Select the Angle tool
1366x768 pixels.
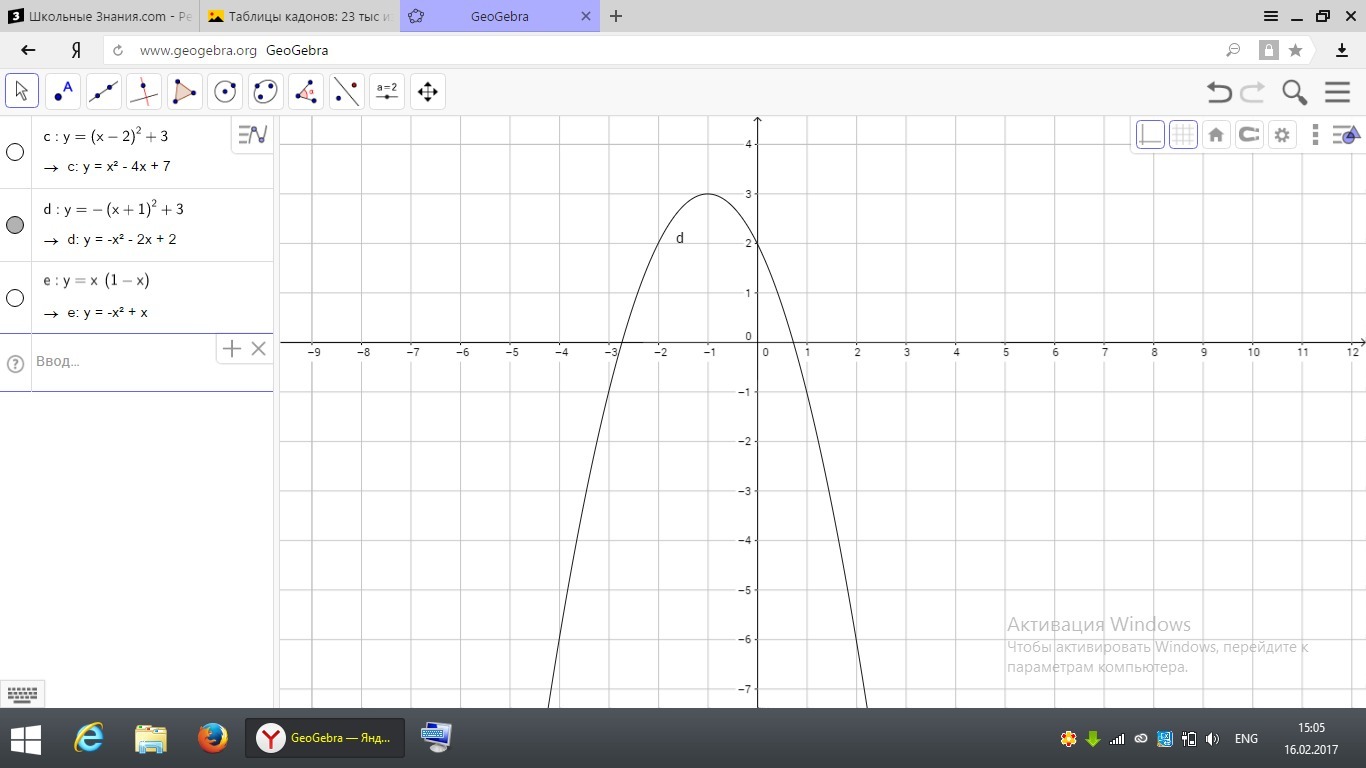pyautogui.click(x=306, y=92)
